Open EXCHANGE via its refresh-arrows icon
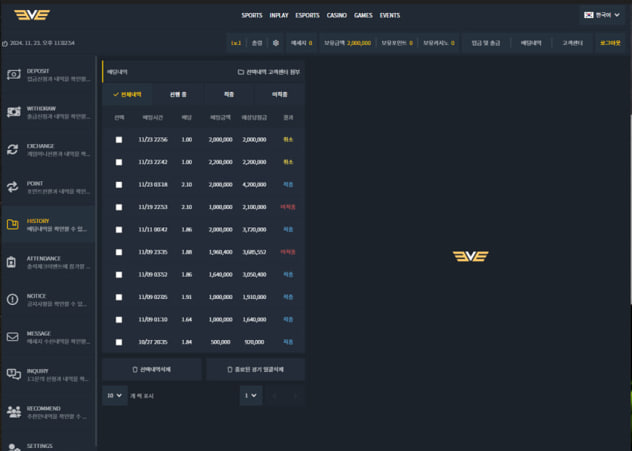The width and height of the screenshot is (632, 451). coord(13,150)
